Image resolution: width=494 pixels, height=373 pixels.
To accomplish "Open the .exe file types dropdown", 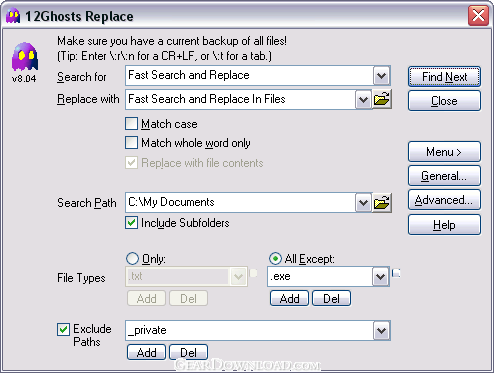I will coord(380,276).
